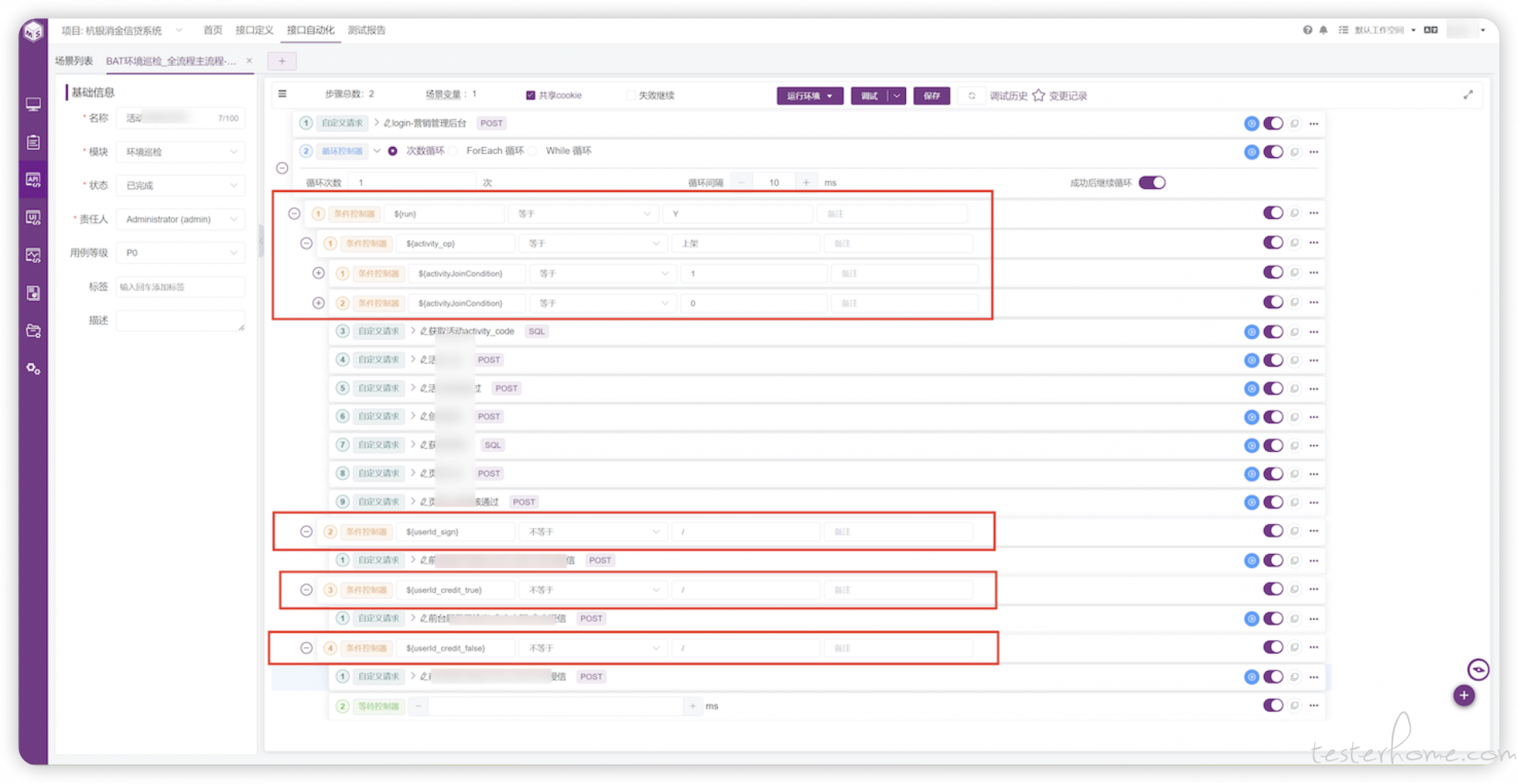Viewport: 1518px width, 784px height.
Task: Select the ForEach 循环 radio option
Action: pyautogui.click(x=454, y=151)
